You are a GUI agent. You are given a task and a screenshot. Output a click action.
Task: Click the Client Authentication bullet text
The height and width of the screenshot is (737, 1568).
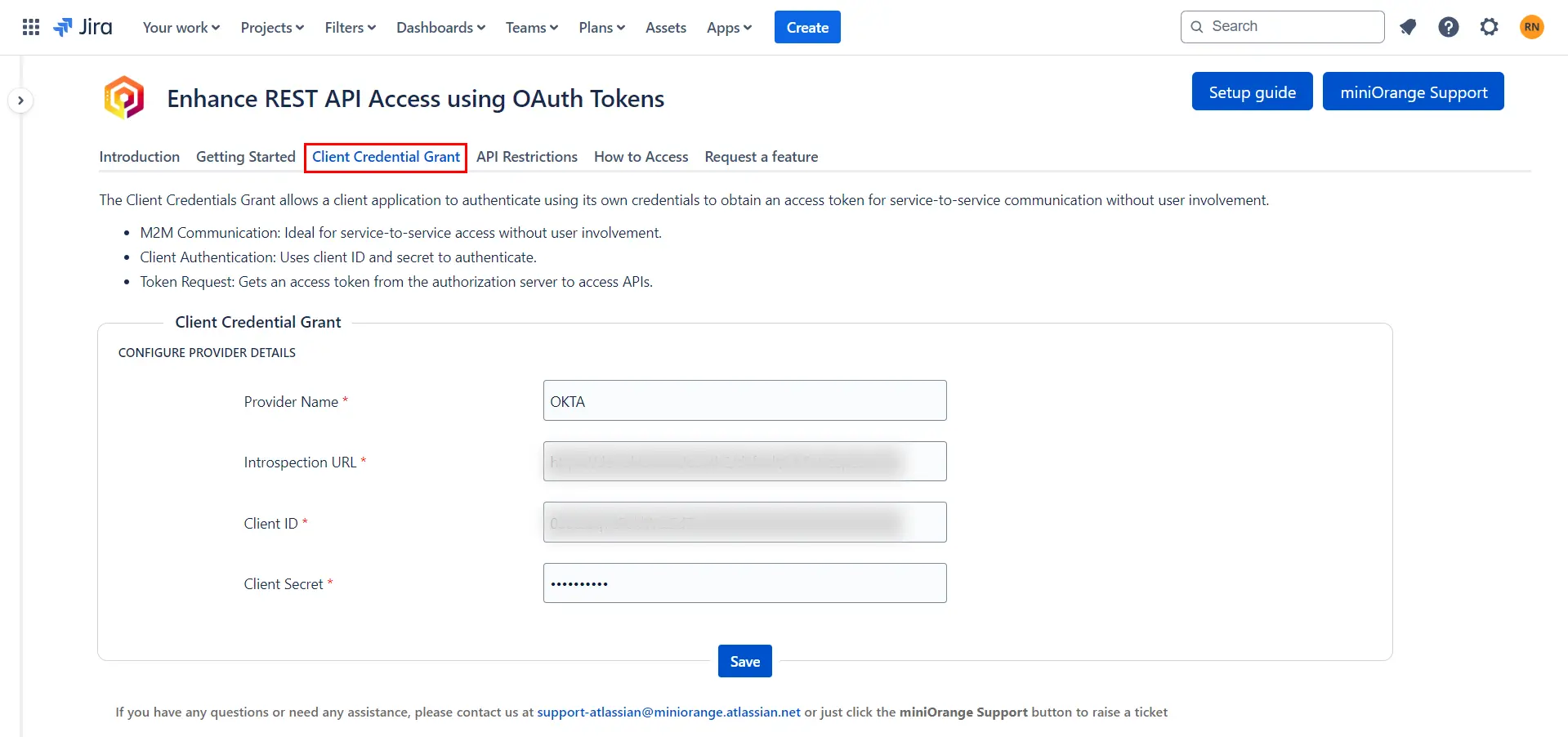(x=338, y=257)
